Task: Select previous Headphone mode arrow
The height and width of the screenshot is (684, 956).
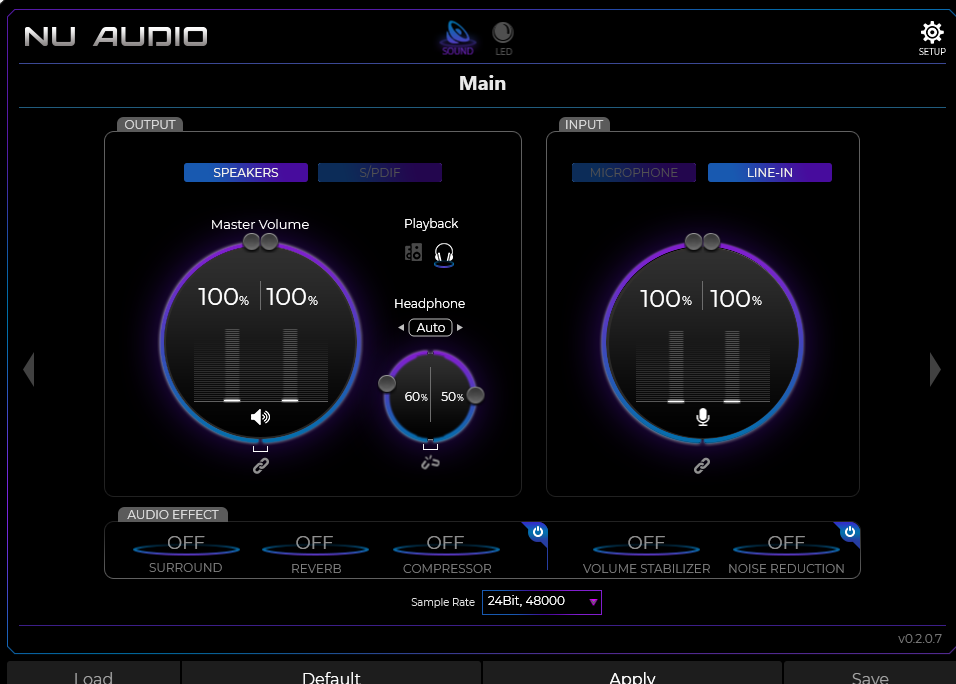Action: pyautogui.click(x=401, y=327)
